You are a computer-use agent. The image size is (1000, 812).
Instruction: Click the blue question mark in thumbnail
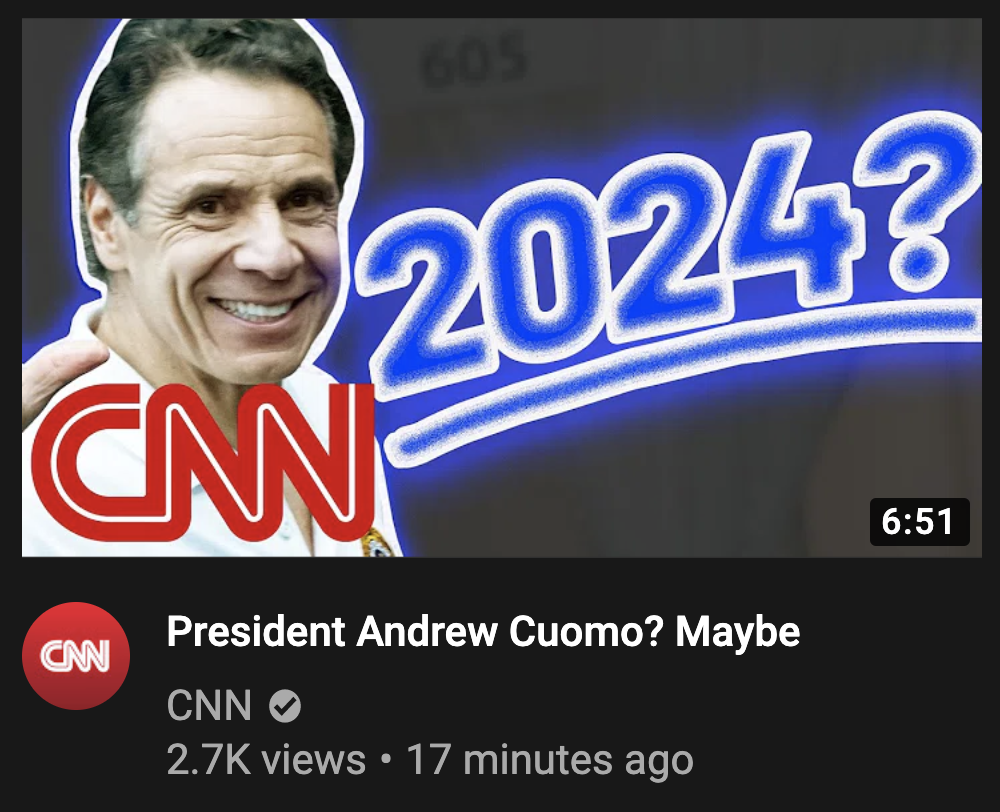(x=920, y=202)
